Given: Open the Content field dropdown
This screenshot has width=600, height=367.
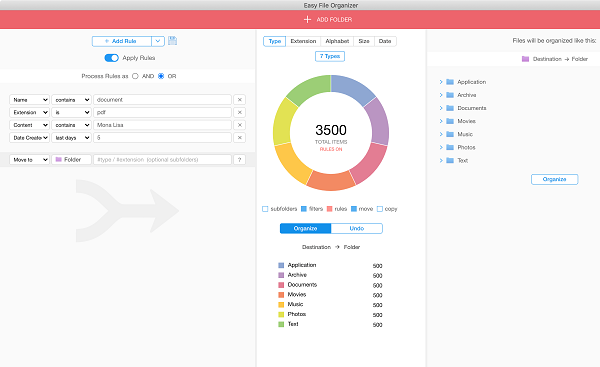Looking at the screenshot, I should (x=29, y=125).
